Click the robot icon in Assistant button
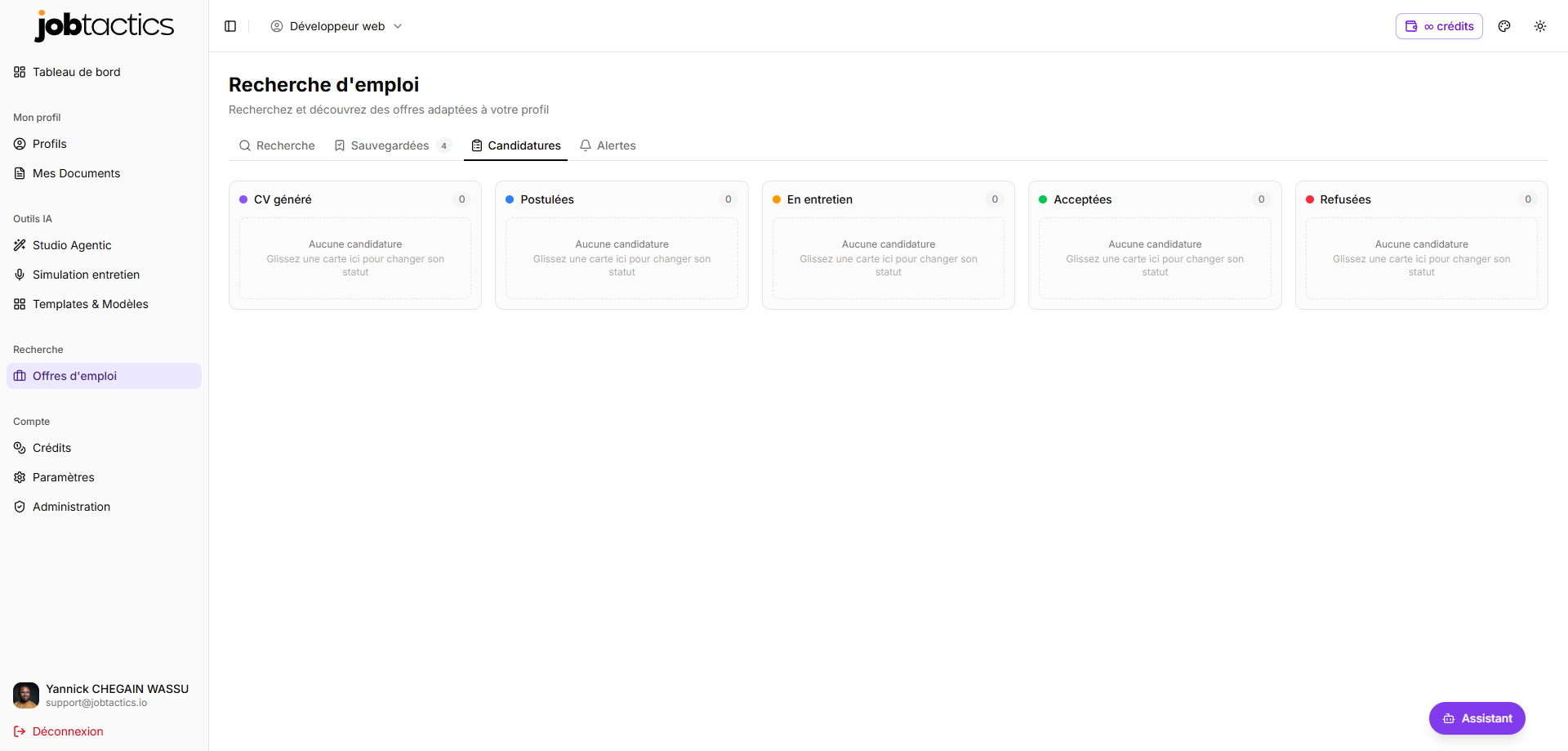 pos(1449,718)
